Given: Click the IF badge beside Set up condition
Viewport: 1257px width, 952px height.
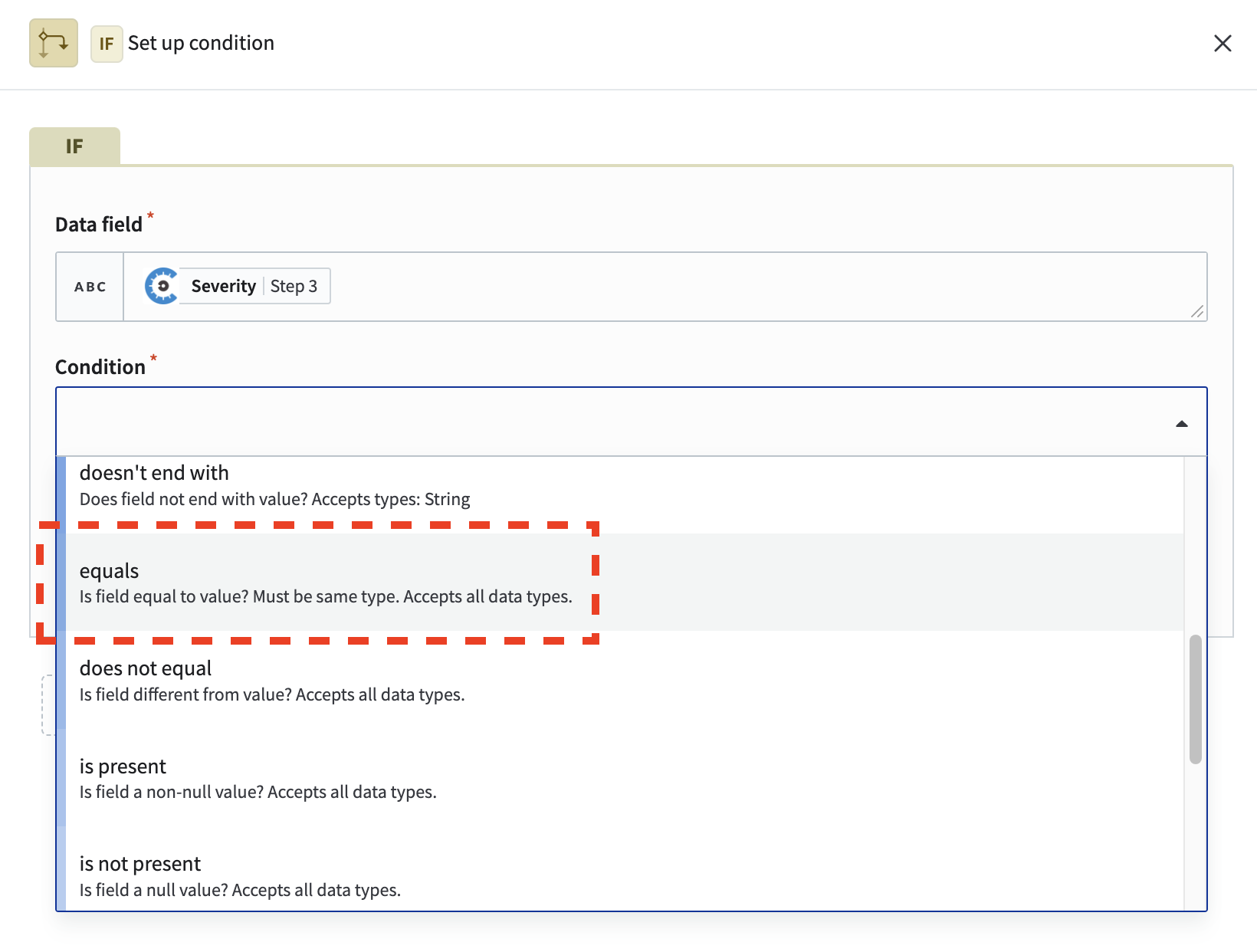Looking at the screenshot, I should click(x=107, y=44).
